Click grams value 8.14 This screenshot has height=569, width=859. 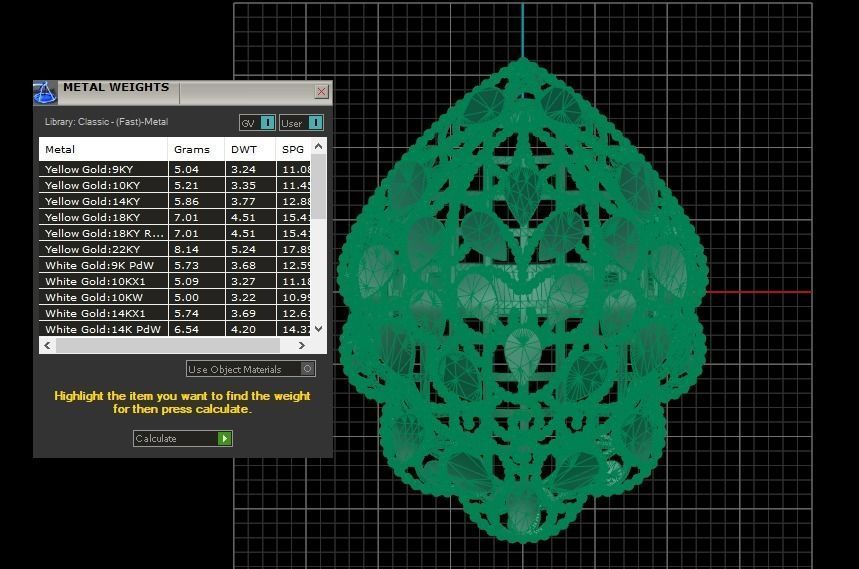(186, 249)
